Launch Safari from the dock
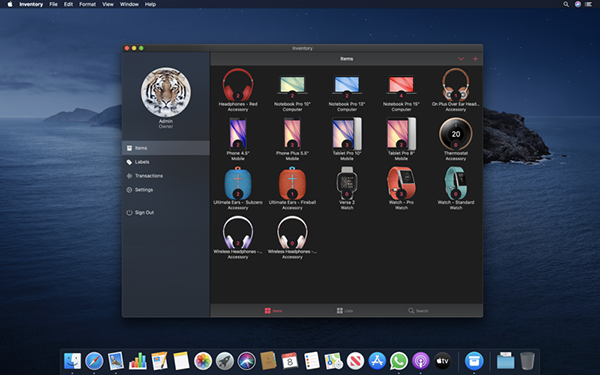This screenshot has height=375, width=600. [x=94, y=361]
